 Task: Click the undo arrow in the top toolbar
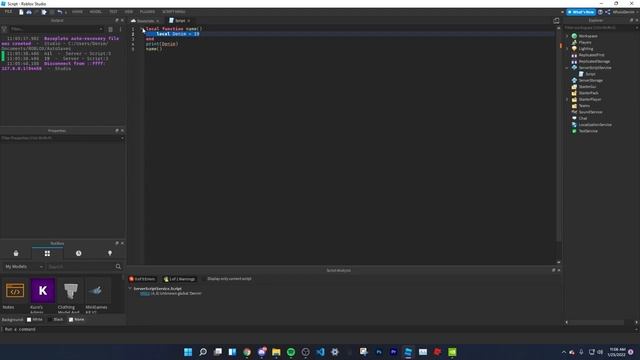tap(60, 12)
